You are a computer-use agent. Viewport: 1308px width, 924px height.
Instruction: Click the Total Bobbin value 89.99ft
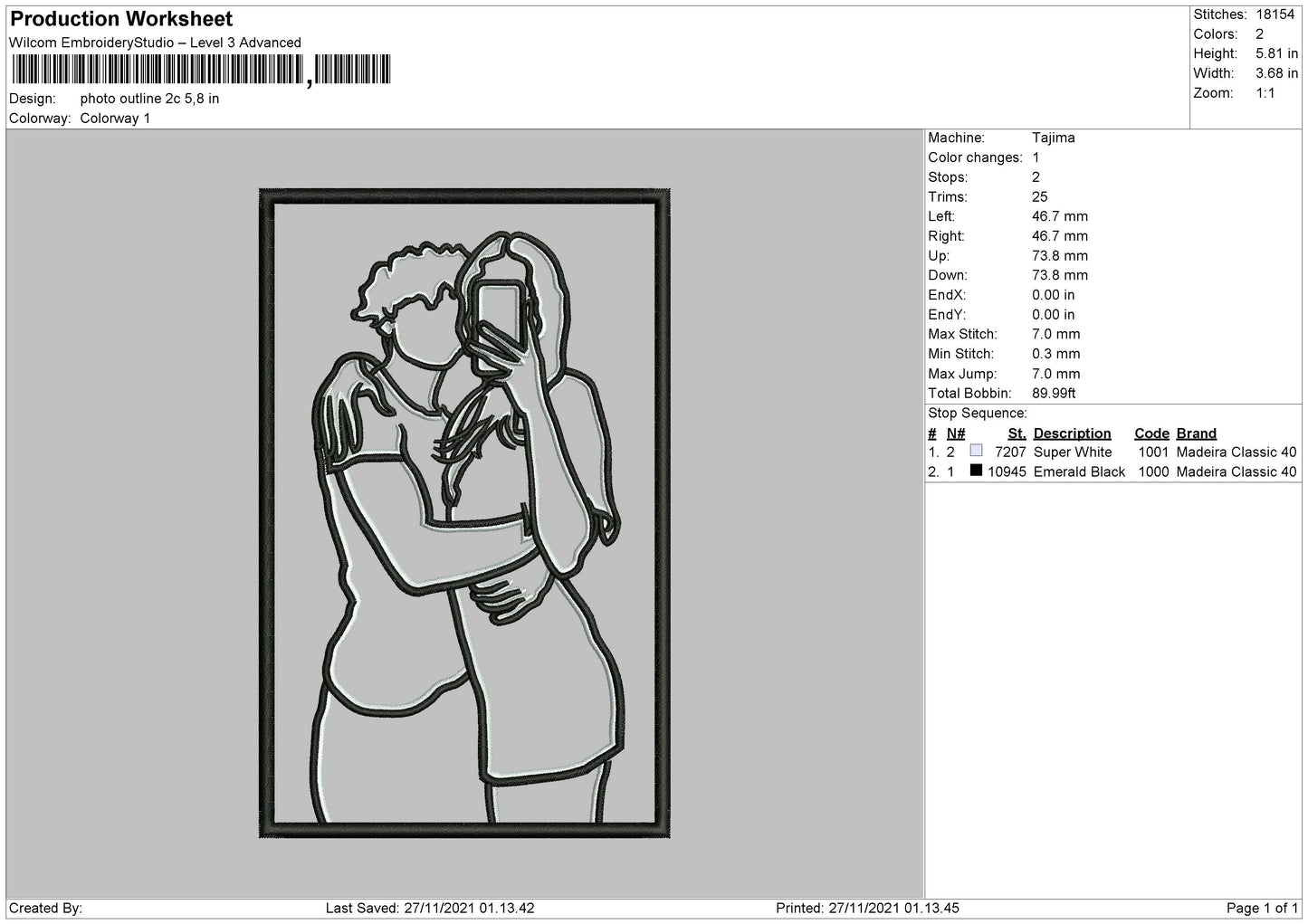pos(1054,394)
